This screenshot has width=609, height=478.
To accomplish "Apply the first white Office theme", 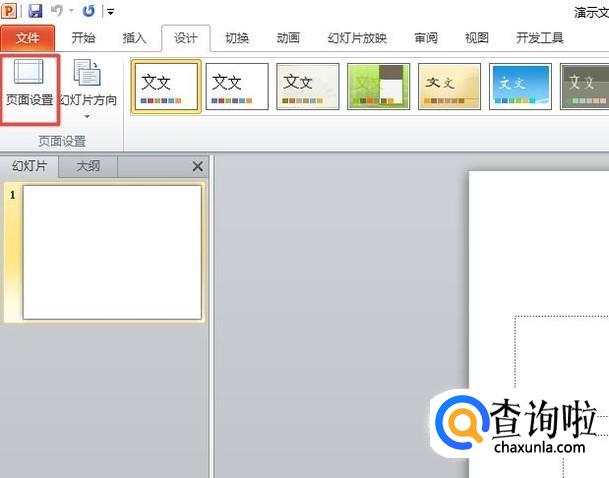I will tap(166, 85).
